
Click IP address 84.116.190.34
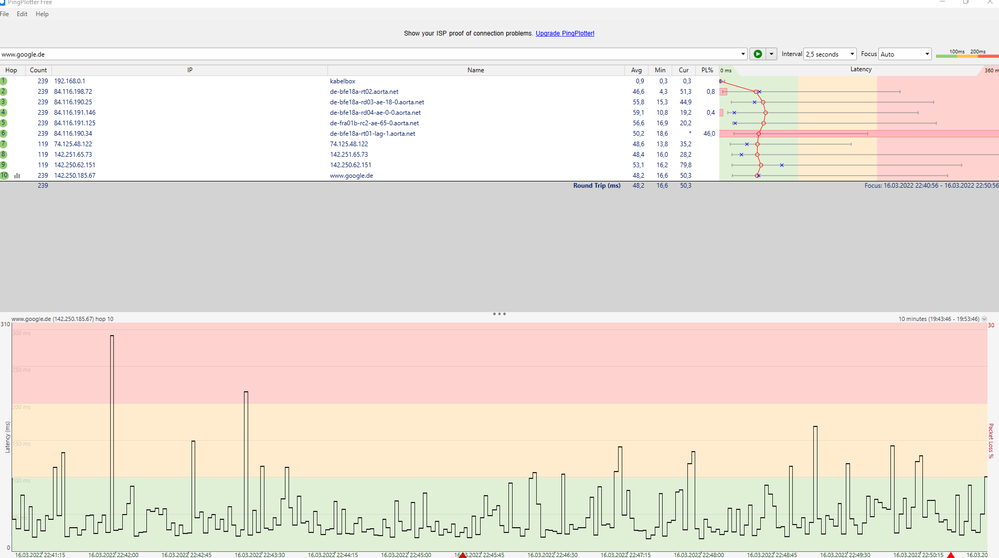(x=73, y=134)
